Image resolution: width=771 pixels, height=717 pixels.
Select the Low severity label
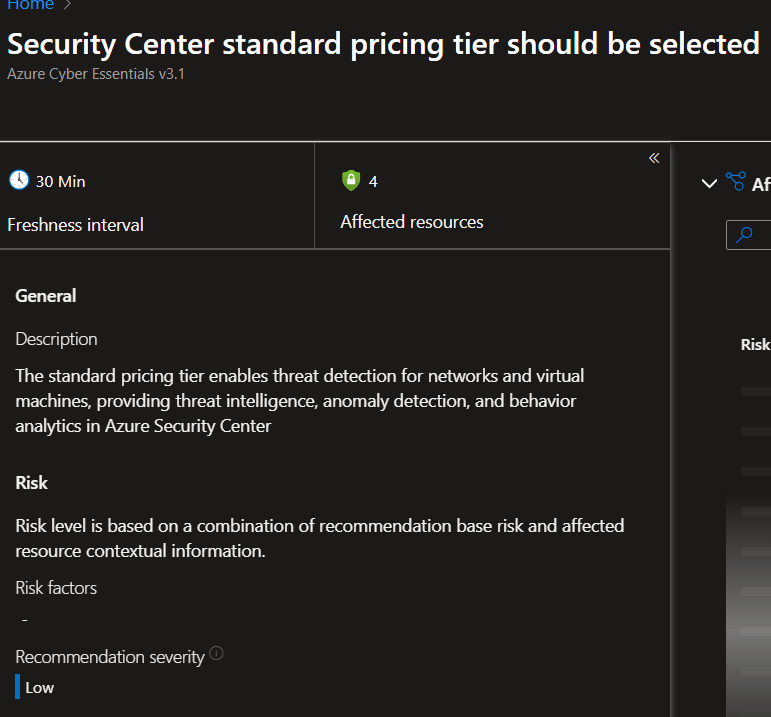tap(40, 687)
